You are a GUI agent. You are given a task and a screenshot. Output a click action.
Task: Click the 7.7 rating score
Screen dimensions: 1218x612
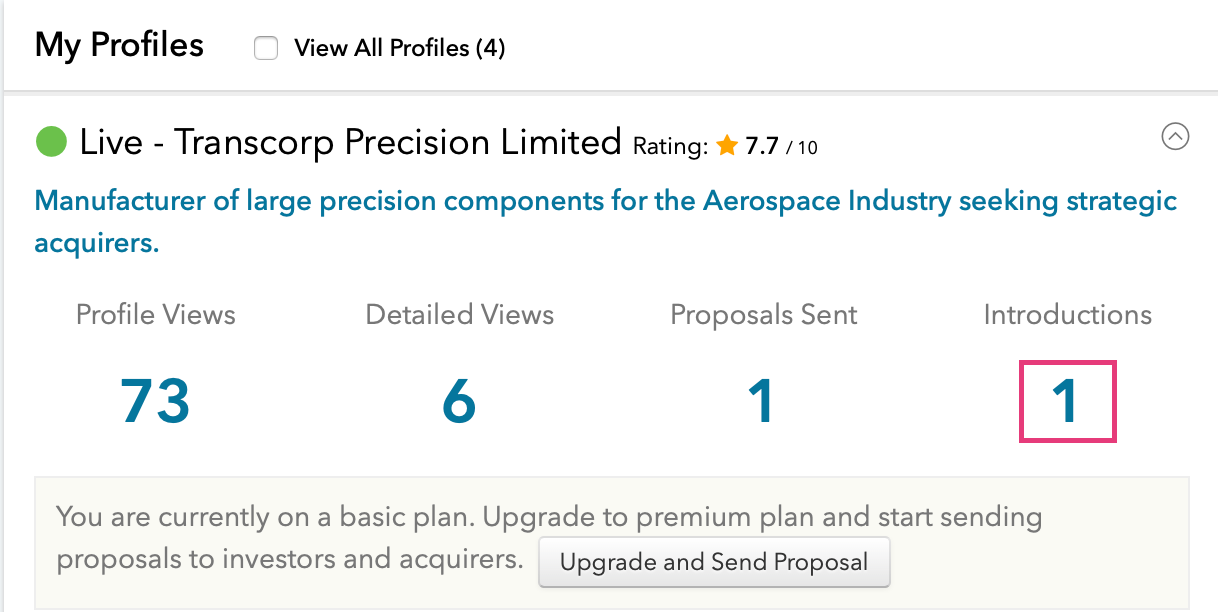point(762,147)
